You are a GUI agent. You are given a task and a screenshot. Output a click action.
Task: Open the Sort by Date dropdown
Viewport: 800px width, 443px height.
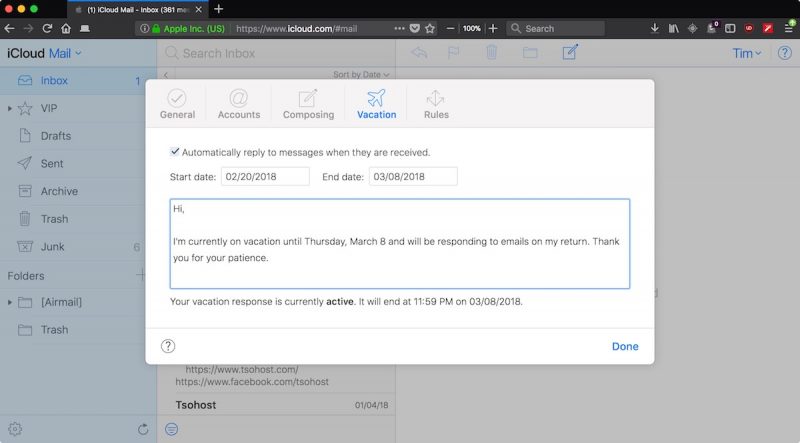coord(361,74)
